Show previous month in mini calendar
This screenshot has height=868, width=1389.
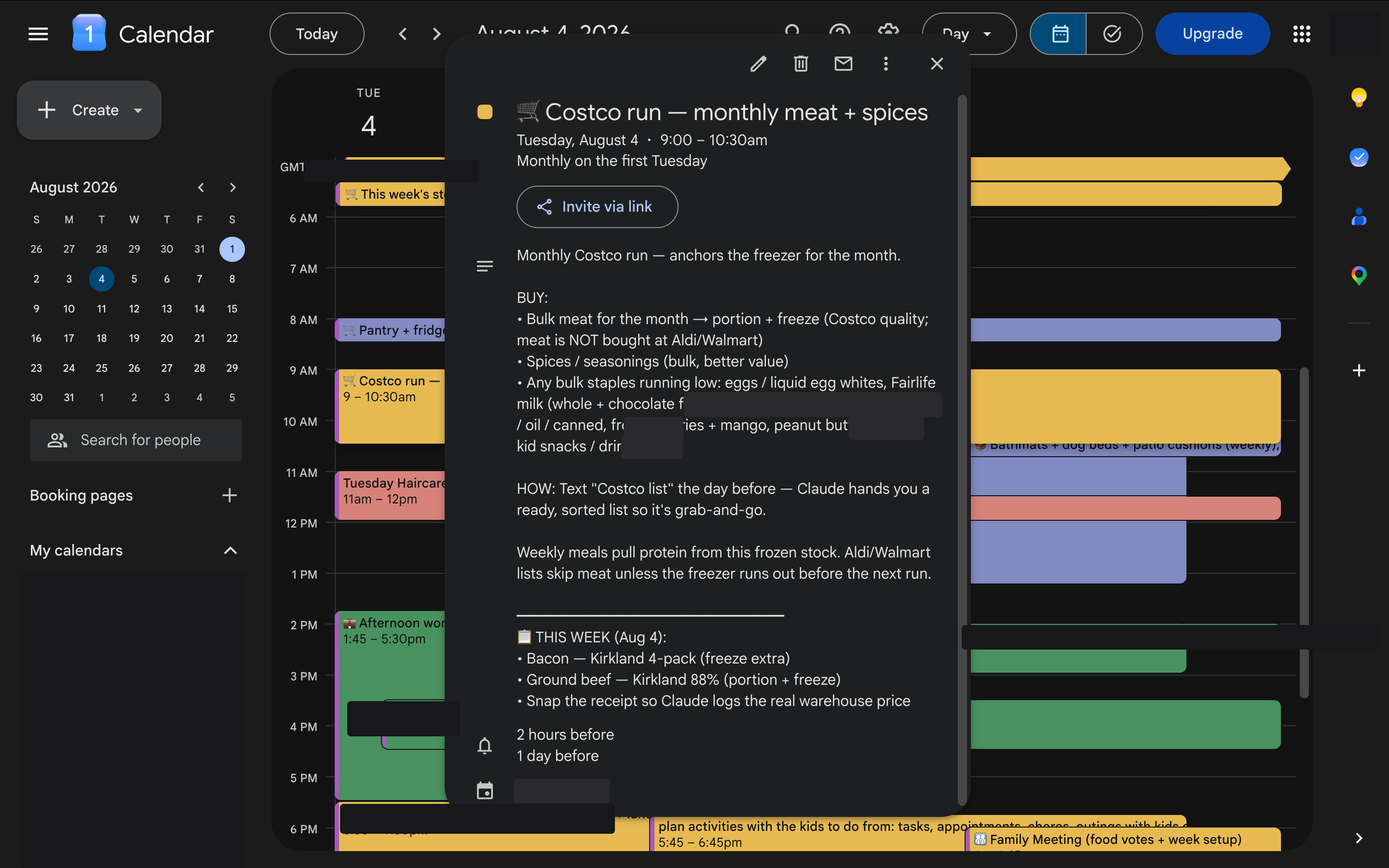(x=201, y=187)
